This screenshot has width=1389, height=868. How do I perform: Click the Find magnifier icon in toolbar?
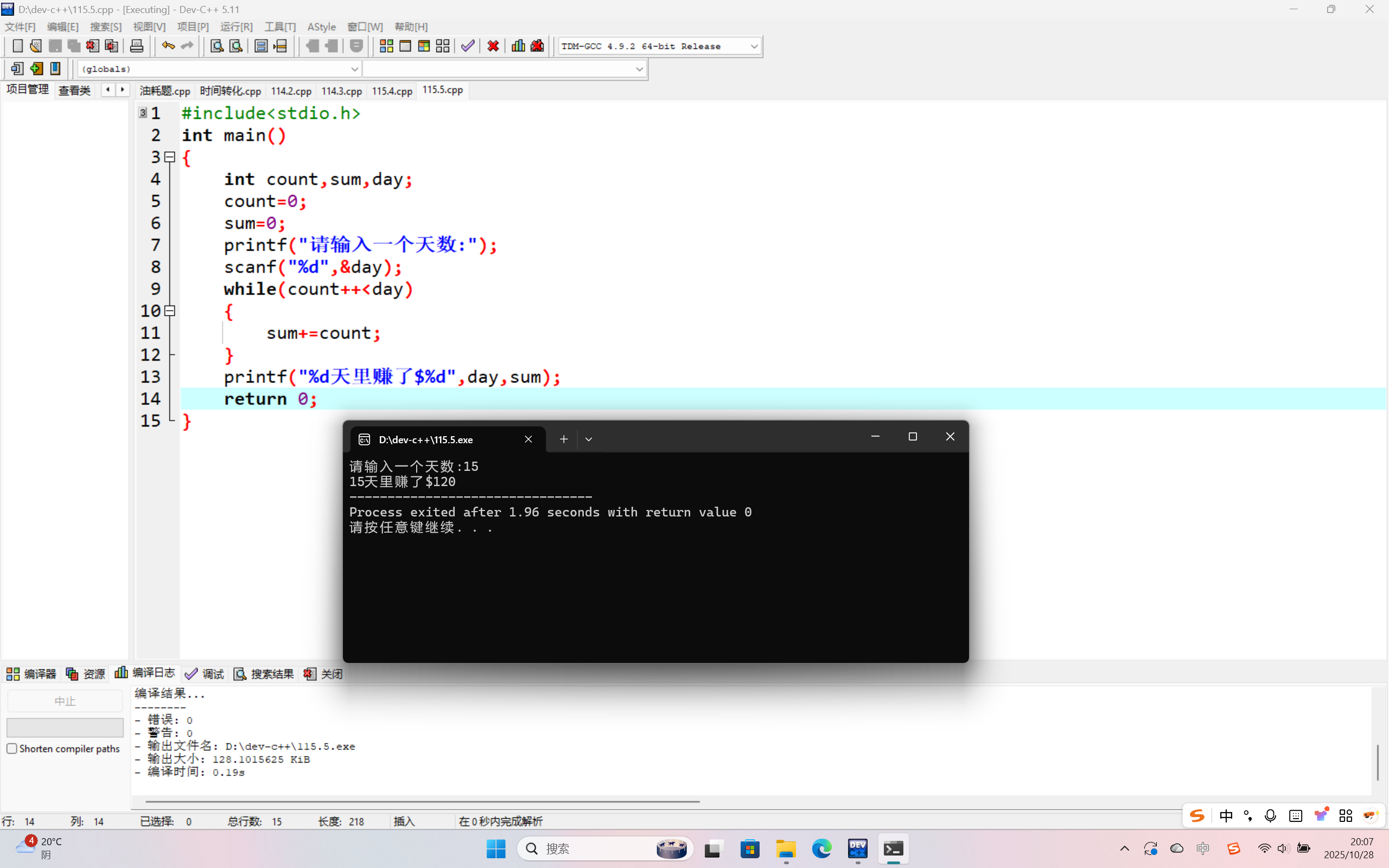216,46
